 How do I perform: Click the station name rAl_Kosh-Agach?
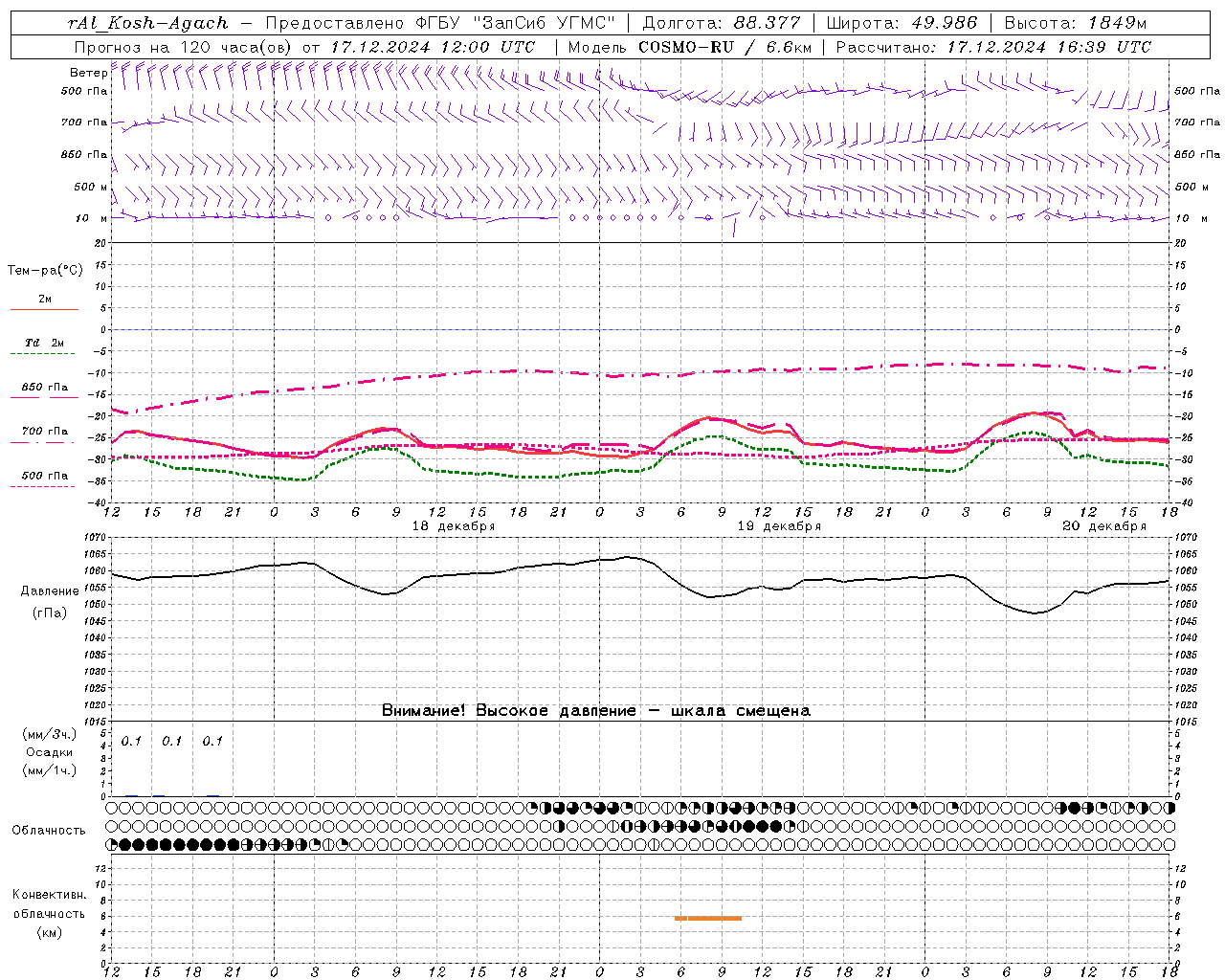(x=148, y=23)
